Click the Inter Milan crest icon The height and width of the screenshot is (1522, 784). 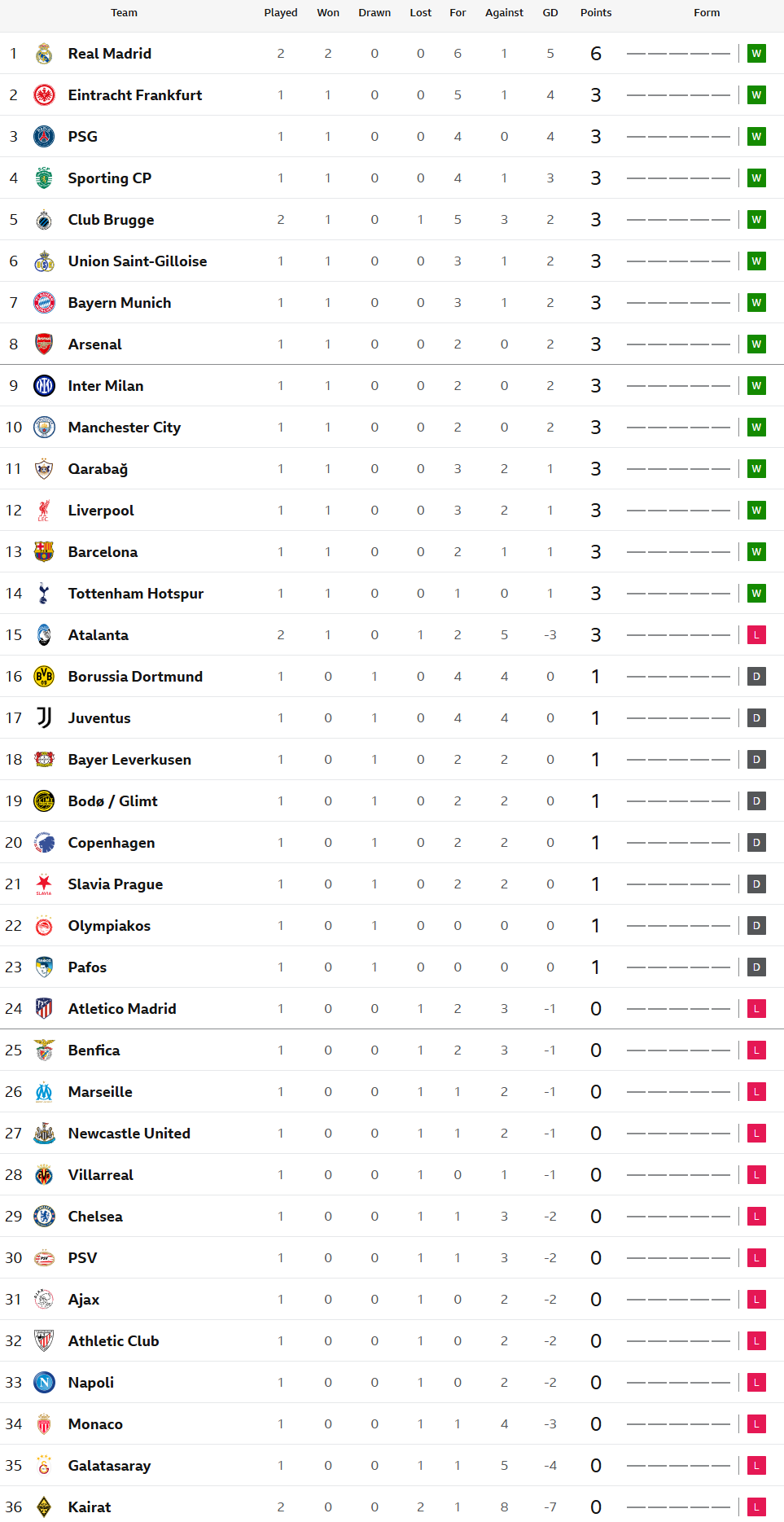pyautogui.click(x=44, y=386)
